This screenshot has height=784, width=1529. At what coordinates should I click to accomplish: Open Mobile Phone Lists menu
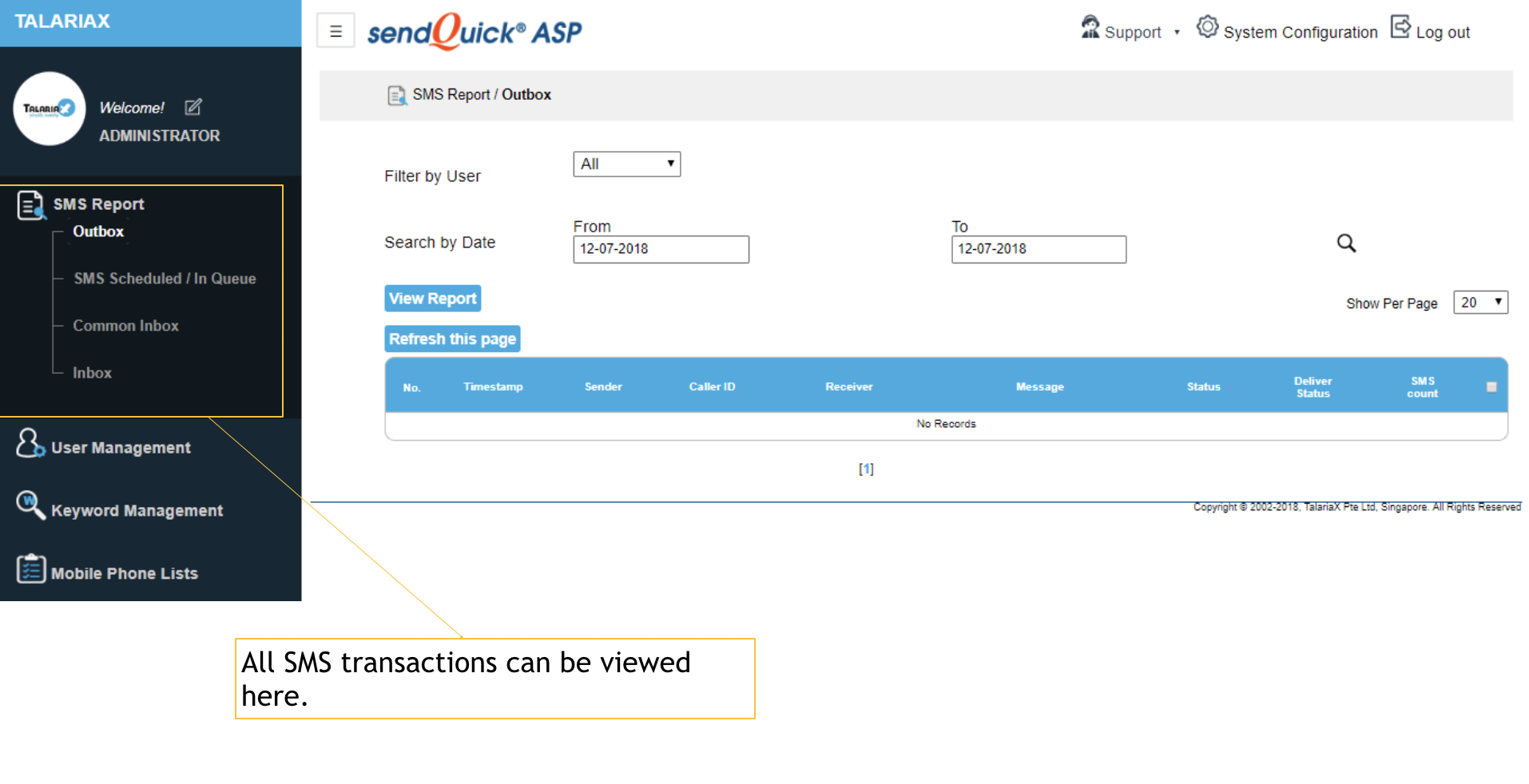tap(124, 574)
